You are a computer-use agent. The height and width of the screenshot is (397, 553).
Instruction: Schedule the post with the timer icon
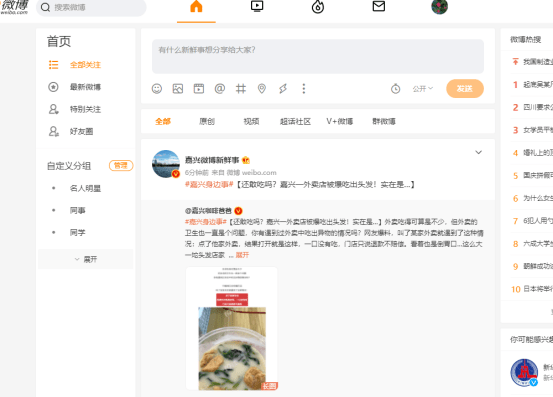tap(395, 88)
